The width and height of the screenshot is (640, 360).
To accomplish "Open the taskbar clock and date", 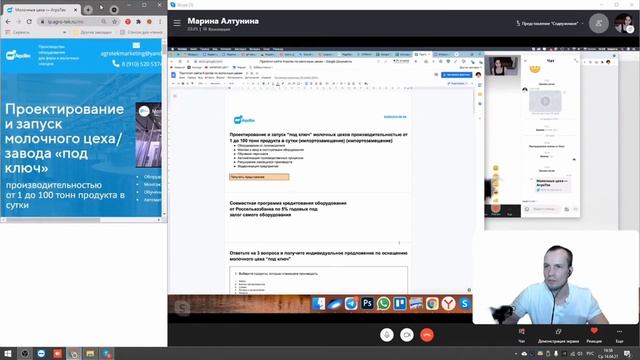I will point(608,353).
